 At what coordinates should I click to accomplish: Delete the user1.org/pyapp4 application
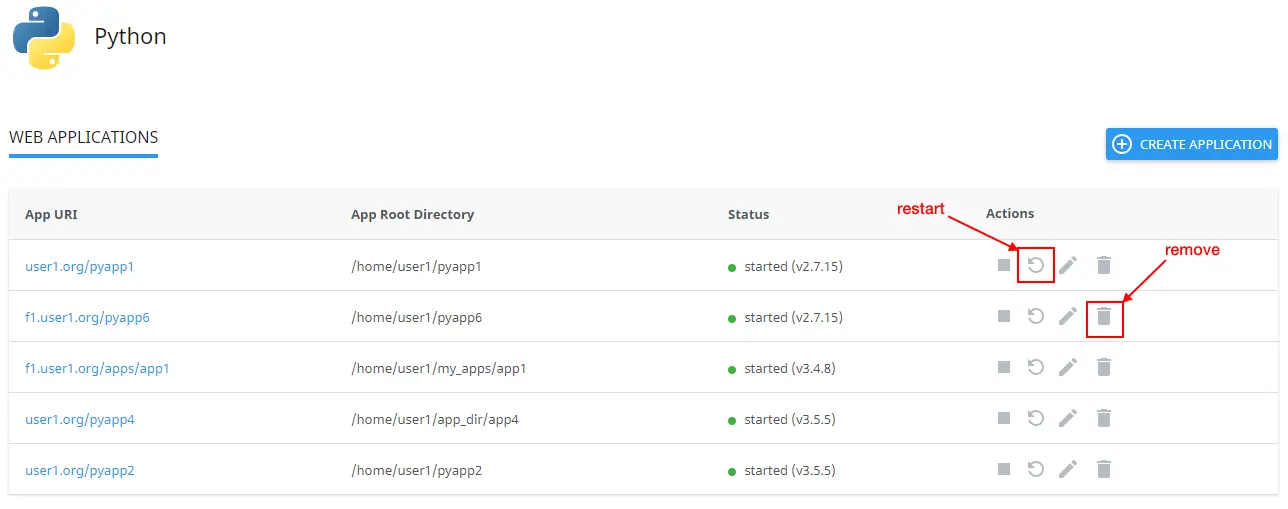tap(1104, 419)
